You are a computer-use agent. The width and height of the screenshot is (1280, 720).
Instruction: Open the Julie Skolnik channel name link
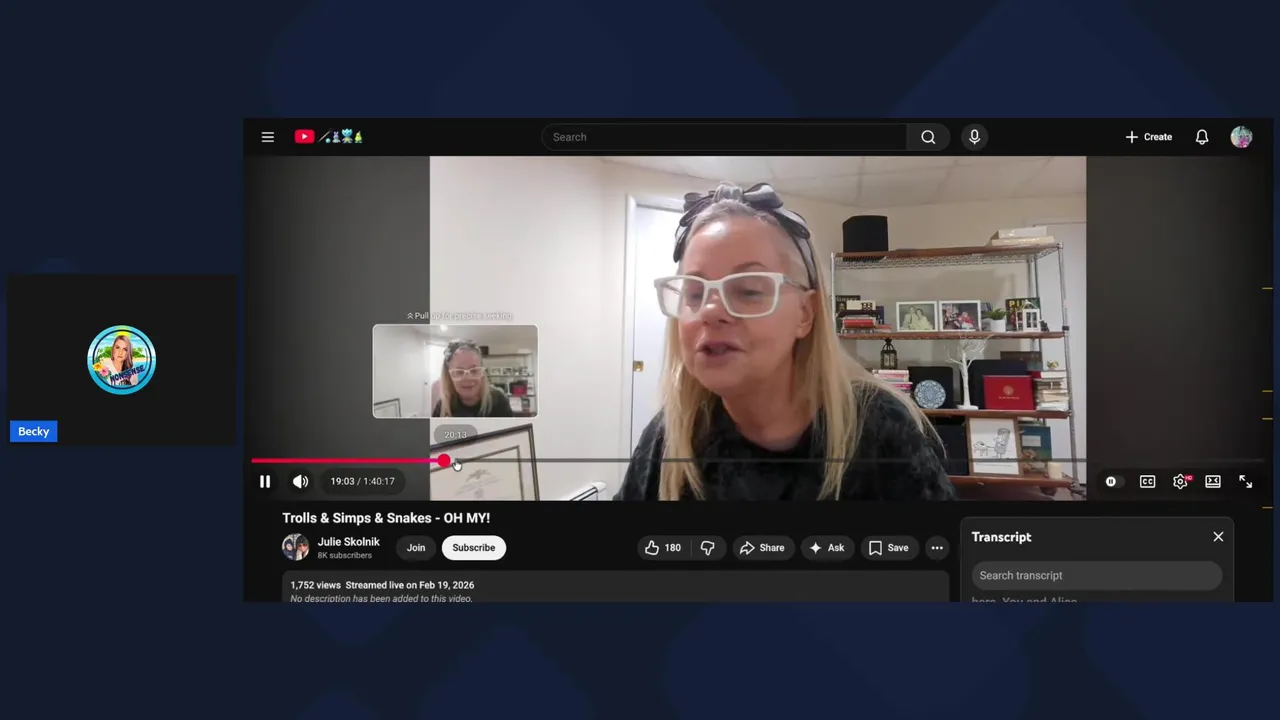(x=349, y=541)
